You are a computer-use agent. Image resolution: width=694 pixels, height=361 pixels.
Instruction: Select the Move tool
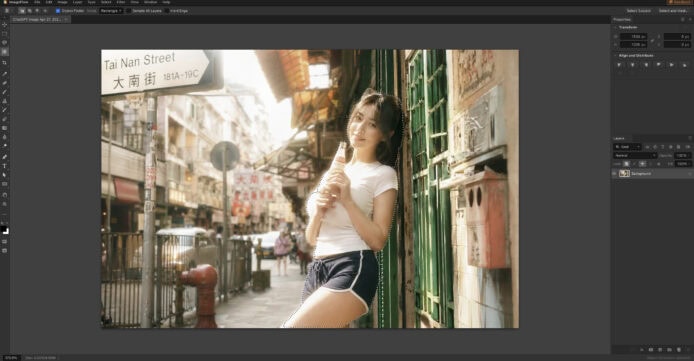coord(4,25)
